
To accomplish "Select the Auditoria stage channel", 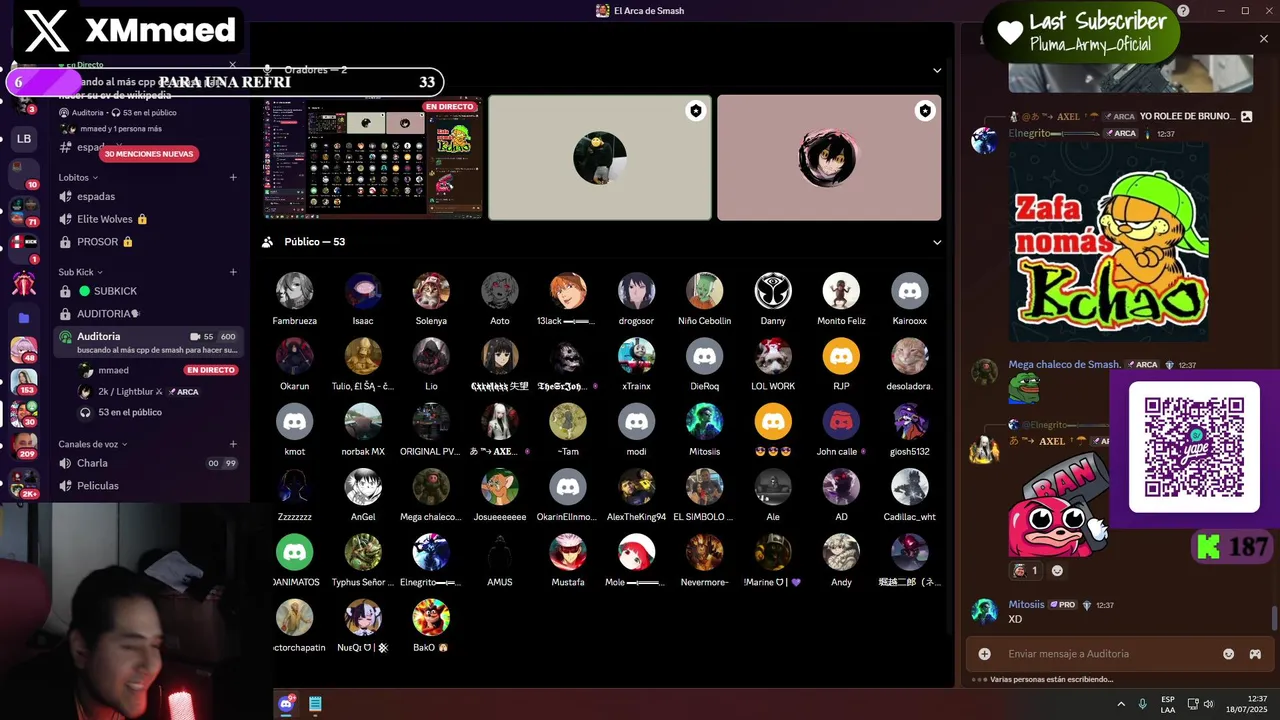I will [x=148, y=343].
